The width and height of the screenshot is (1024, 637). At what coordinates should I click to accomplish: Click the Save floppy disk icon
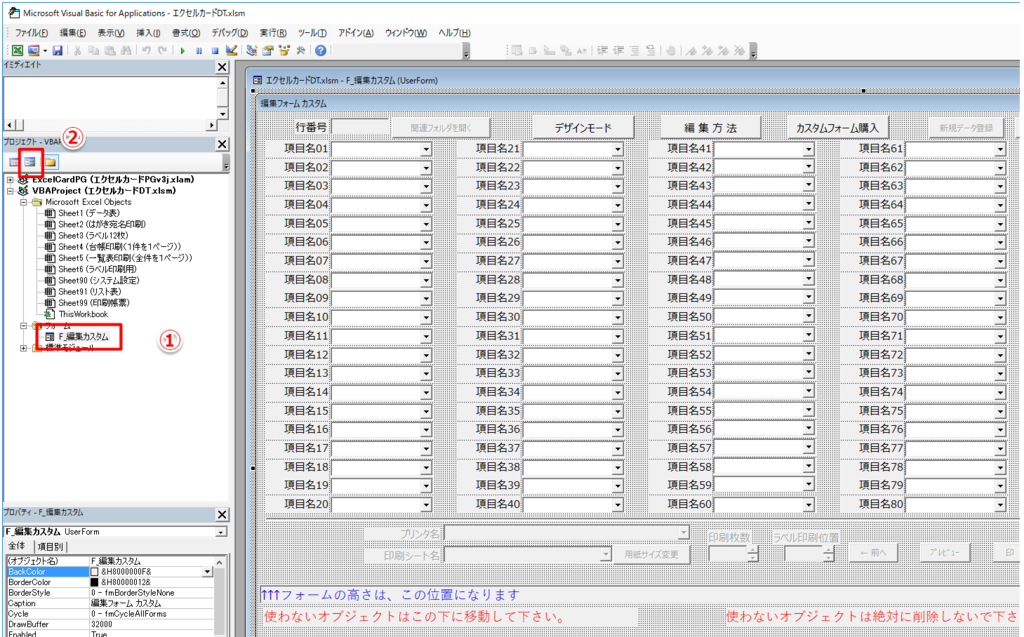point(57,50)
